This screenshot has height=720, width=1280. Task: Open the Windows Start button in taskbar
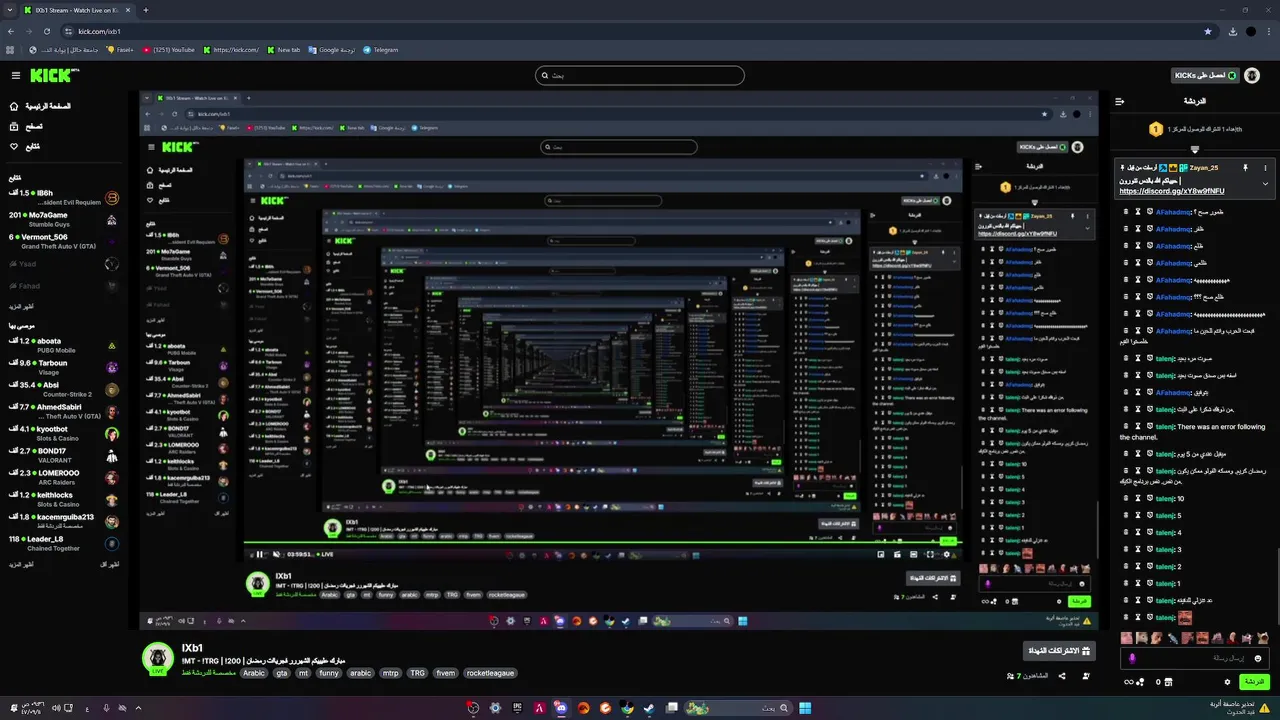(805, 708)
